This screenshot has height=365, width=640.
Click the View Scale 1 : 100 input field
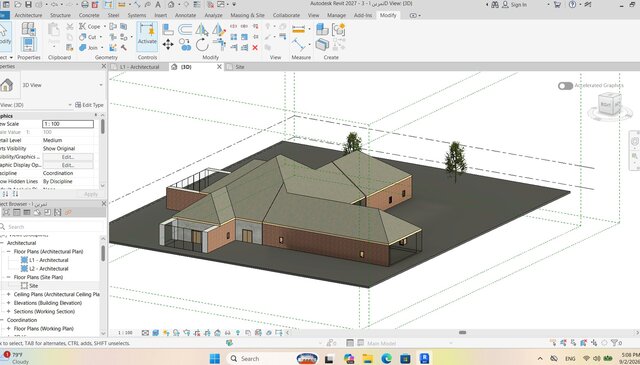(68, 124)
